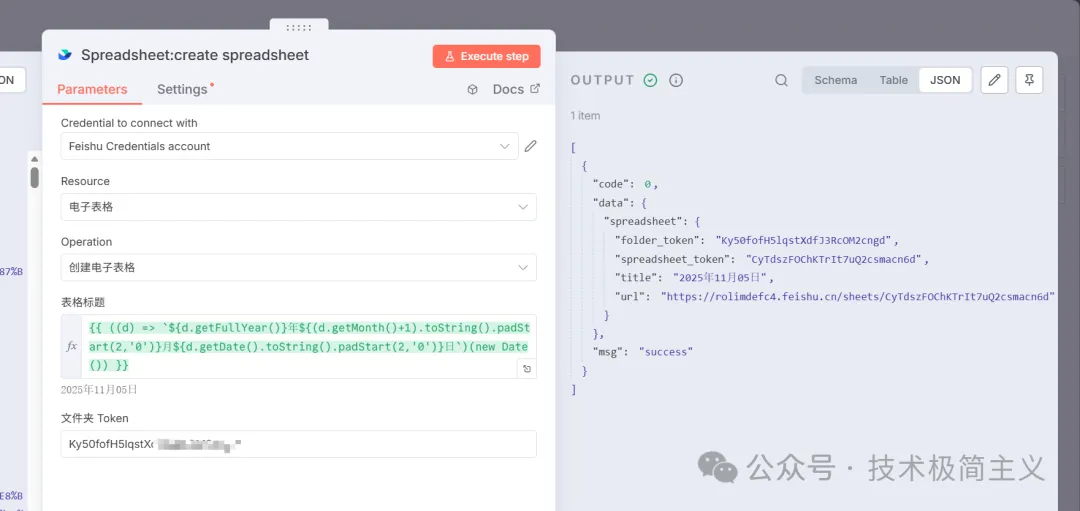
Task: Click the output info icon
Action: tap(676, 81)
